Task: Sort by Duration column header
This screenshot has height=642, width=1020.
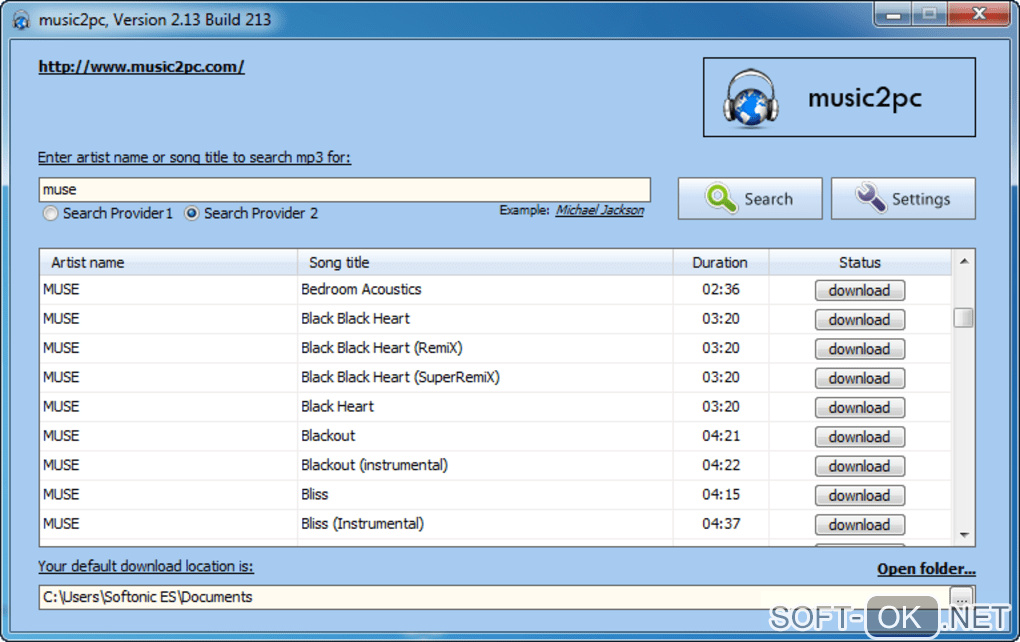Action: 721,262
